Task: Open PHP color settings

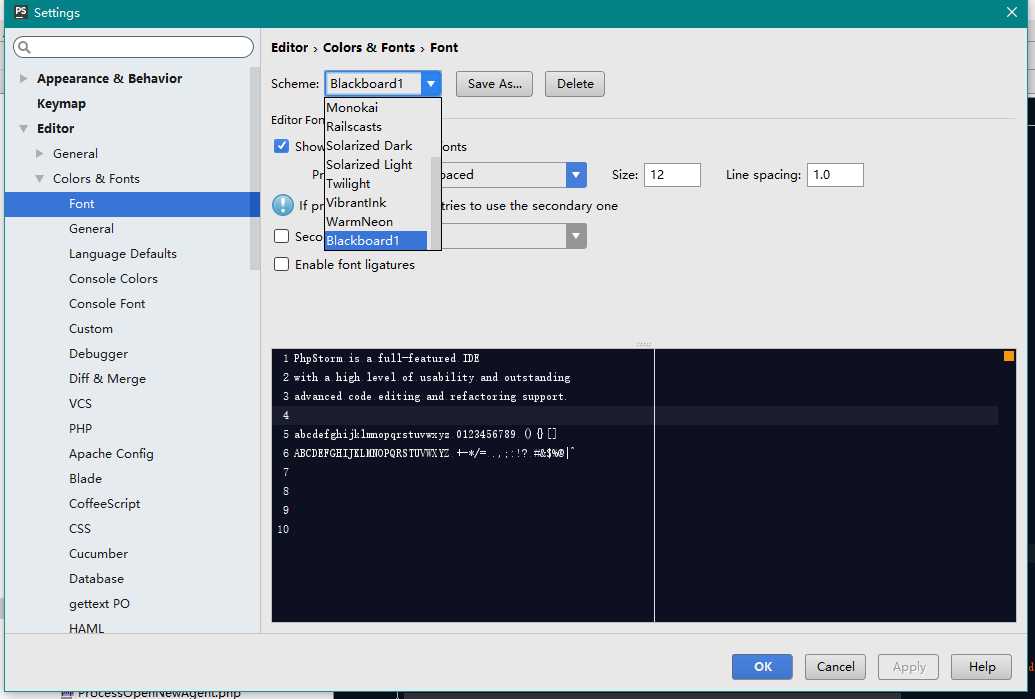Action: click(80, 429)
